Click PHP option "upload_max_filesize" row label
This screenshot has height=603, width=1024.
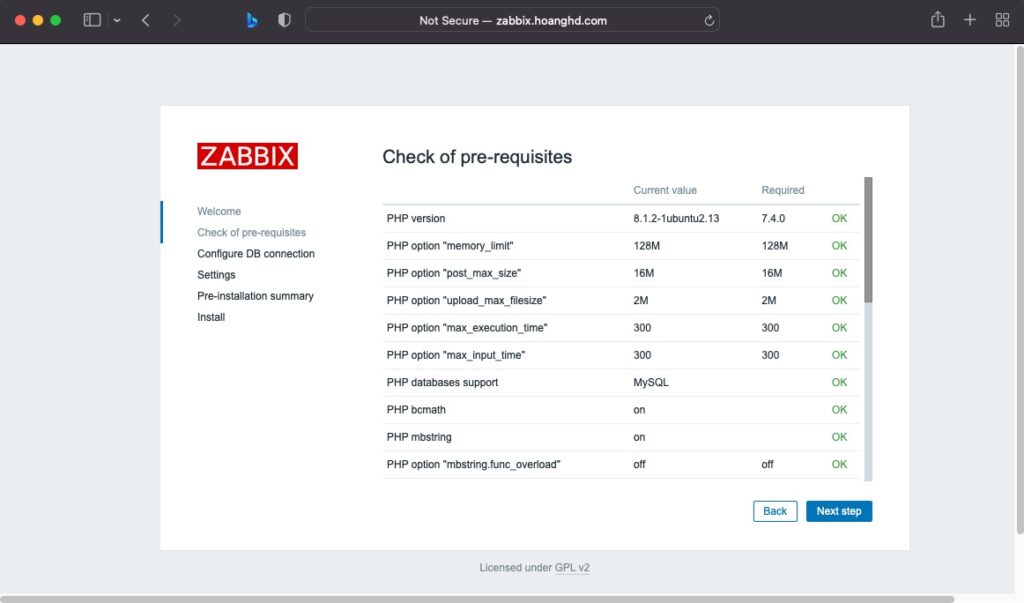tap(466, 301)
